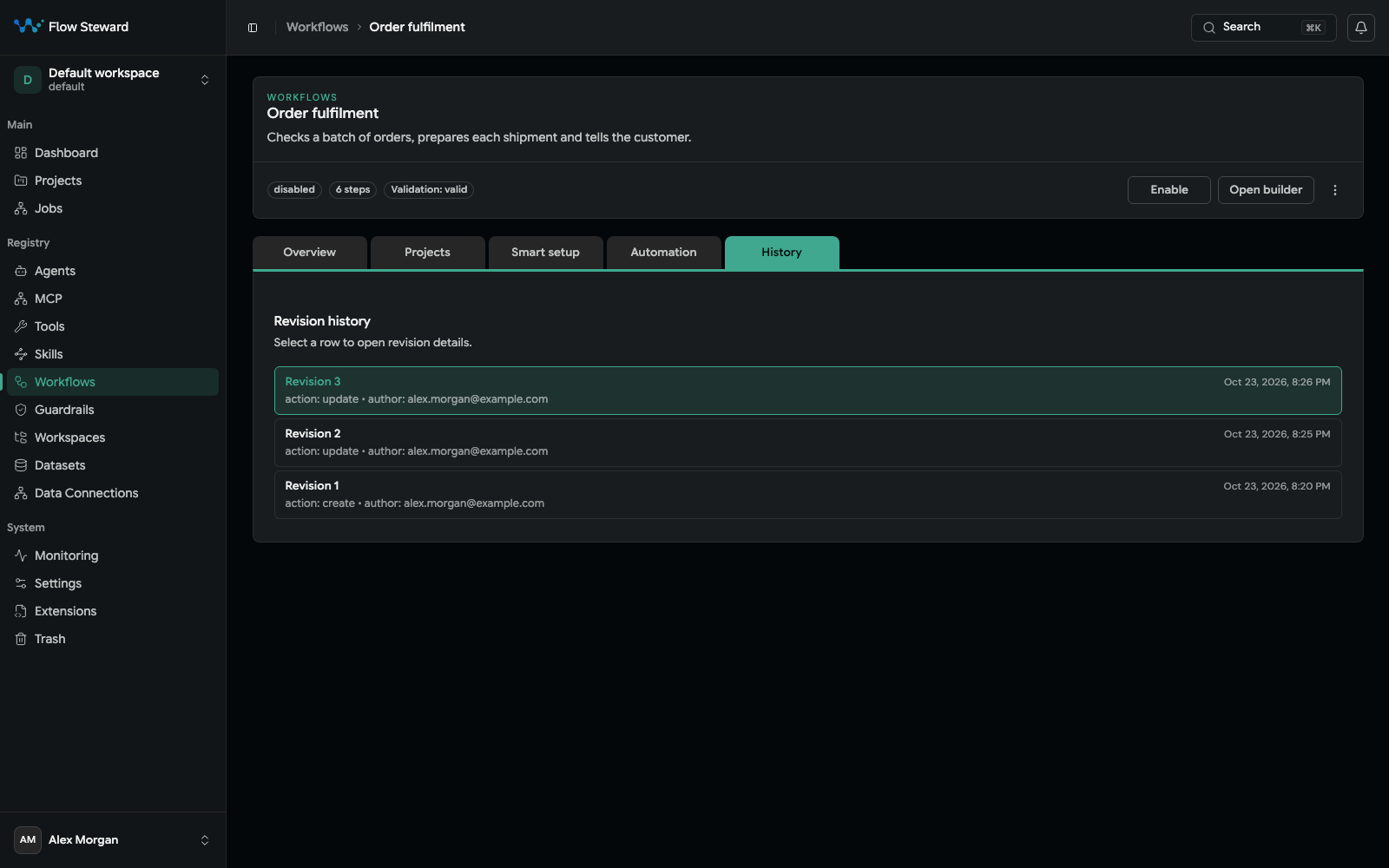Click the MCP network icon
1389x868 pixels.
21,299
